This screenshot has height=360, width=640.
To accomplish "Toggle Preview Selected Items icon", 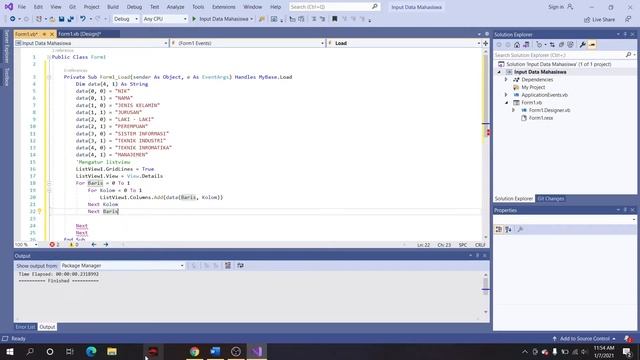I will [x=592, y=44].
